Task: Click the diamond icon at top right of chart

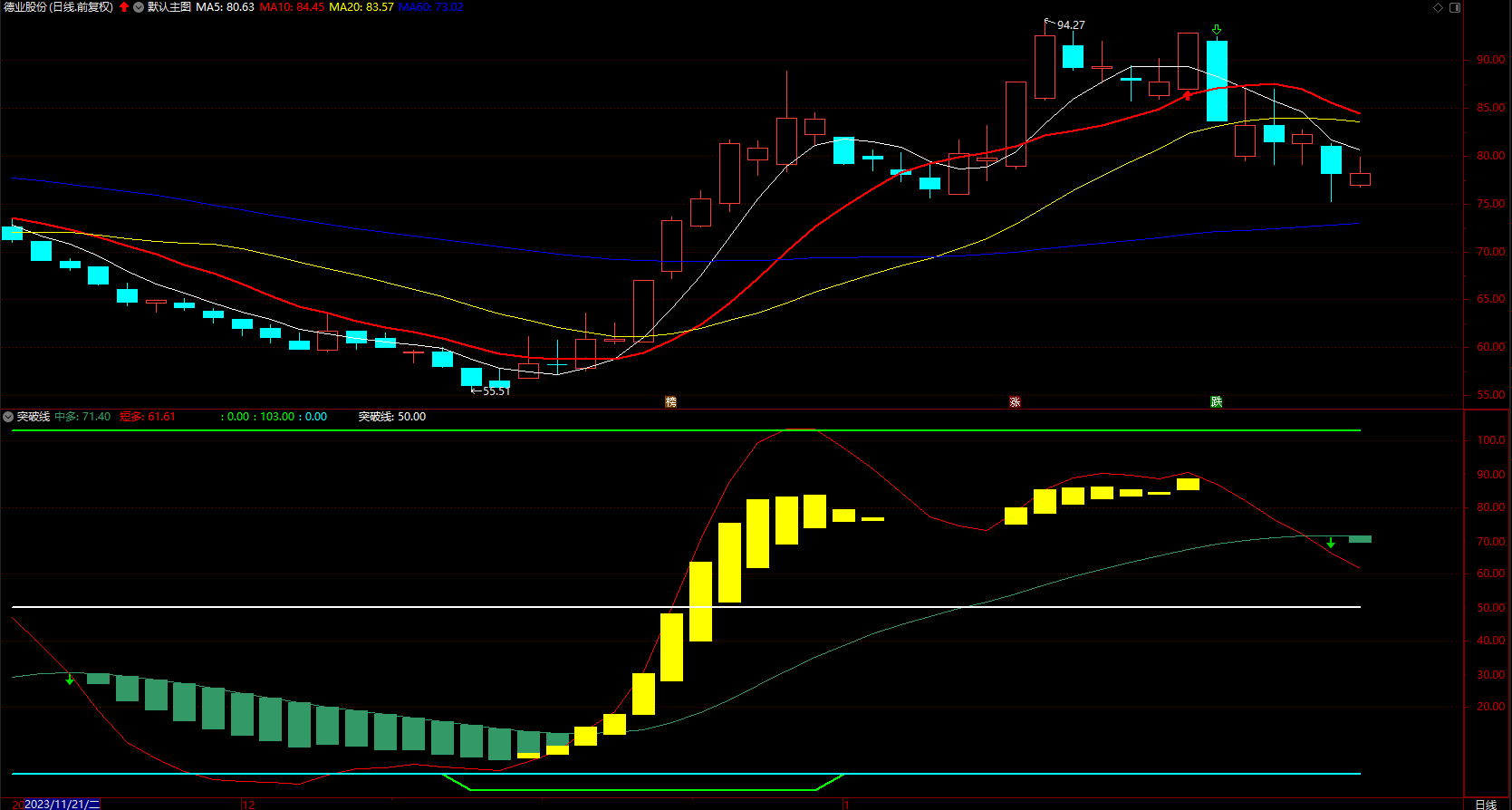Action: (x=1437, y=7)
